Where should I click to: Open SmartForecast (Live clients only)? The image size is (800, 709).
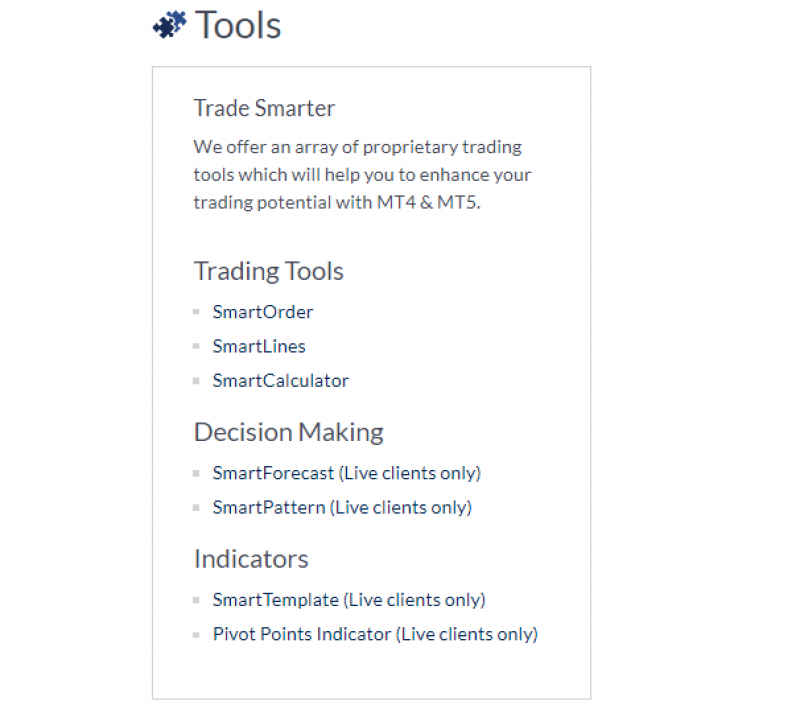click(x=346, y=473)
